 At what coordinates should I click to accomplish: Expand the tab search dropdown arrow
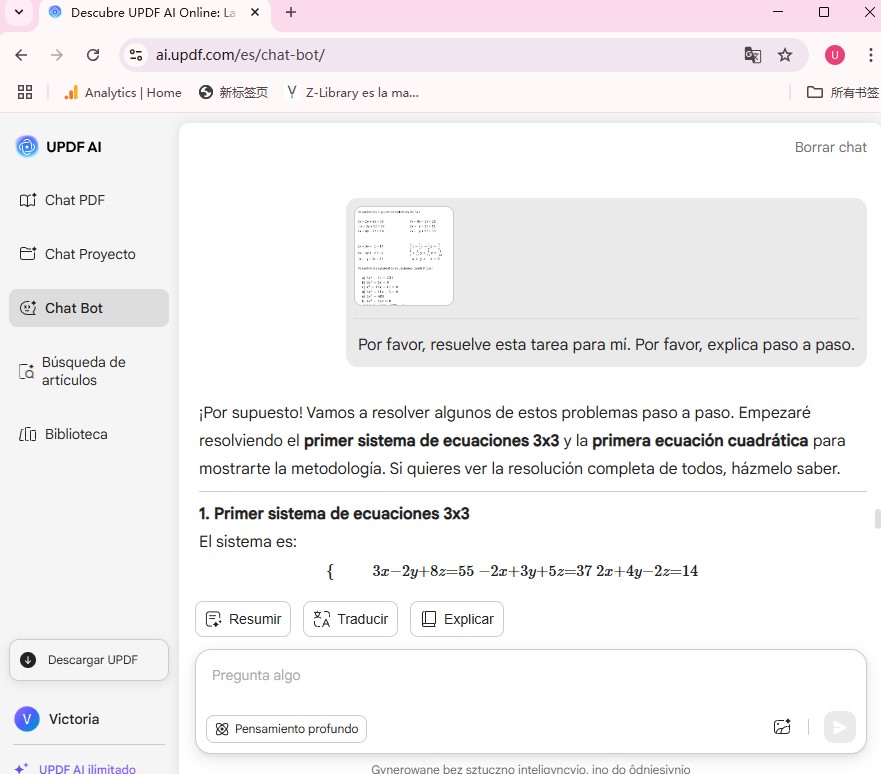19,12
